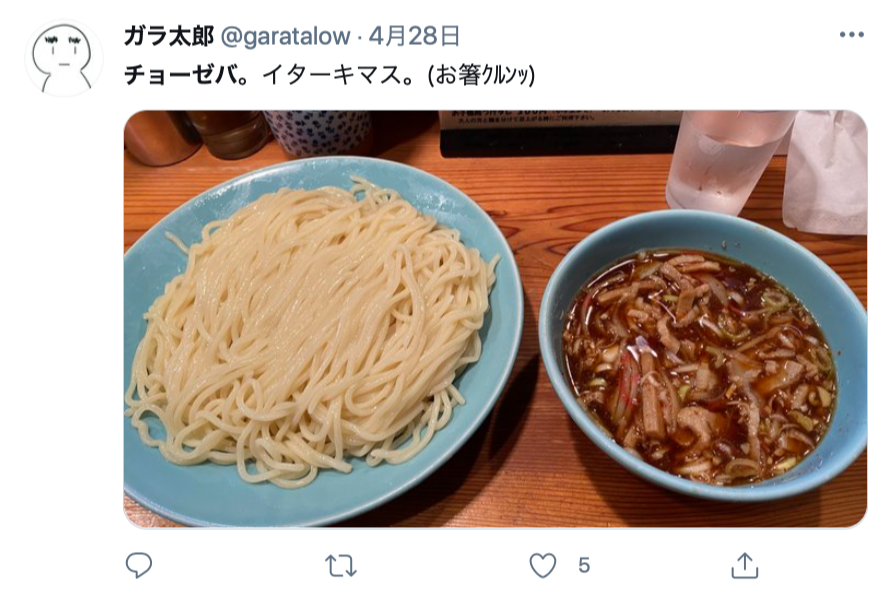The width and height of the screenshot is (894, 601).
Task: Reply to the tweet via speech bubble icon
Action: tap(139, 565)
